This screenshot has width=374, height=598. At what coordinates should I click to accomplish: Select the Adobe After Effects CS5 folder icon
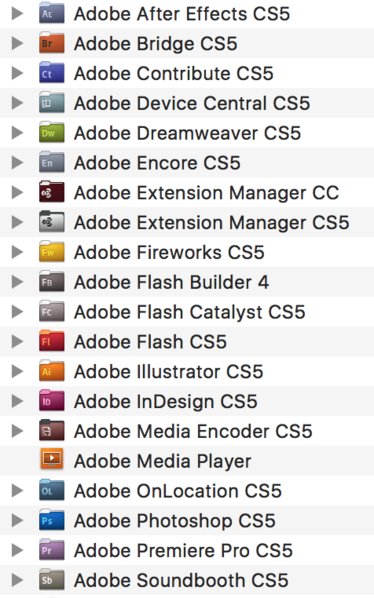pyautogui.click(x=52, y=13)
